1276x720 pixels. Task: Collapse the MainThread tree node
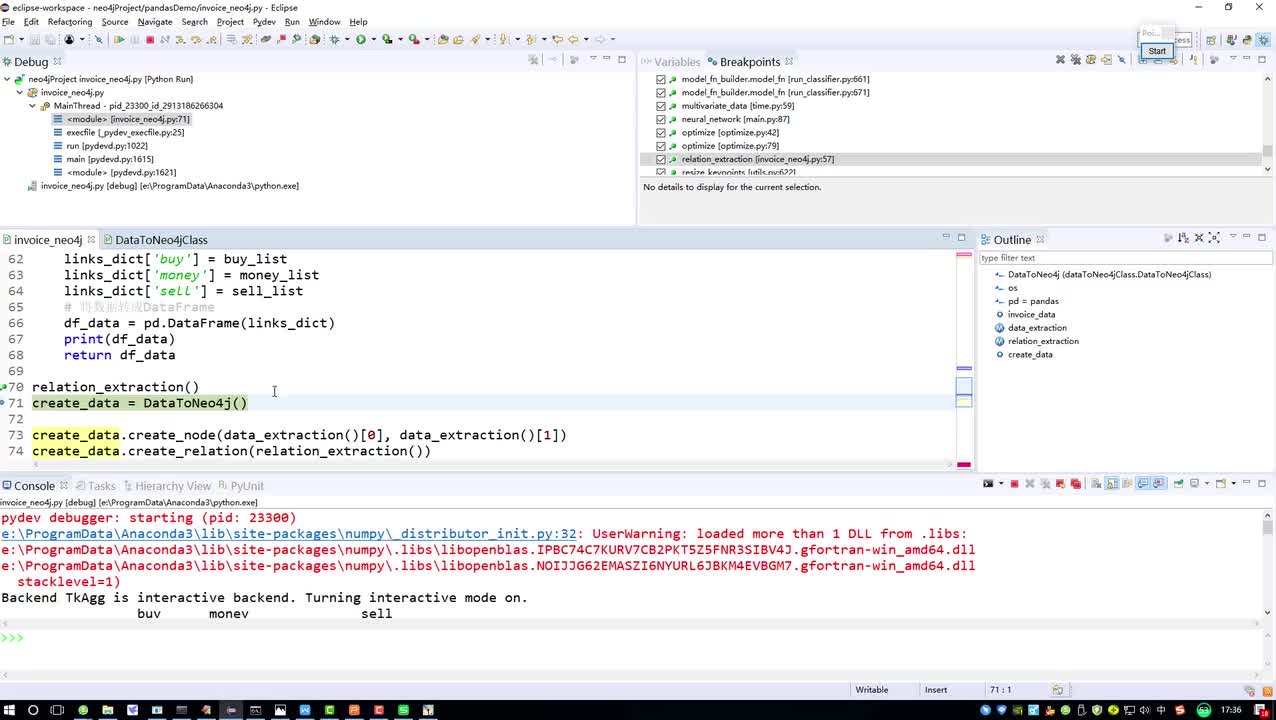pos(32,106)
